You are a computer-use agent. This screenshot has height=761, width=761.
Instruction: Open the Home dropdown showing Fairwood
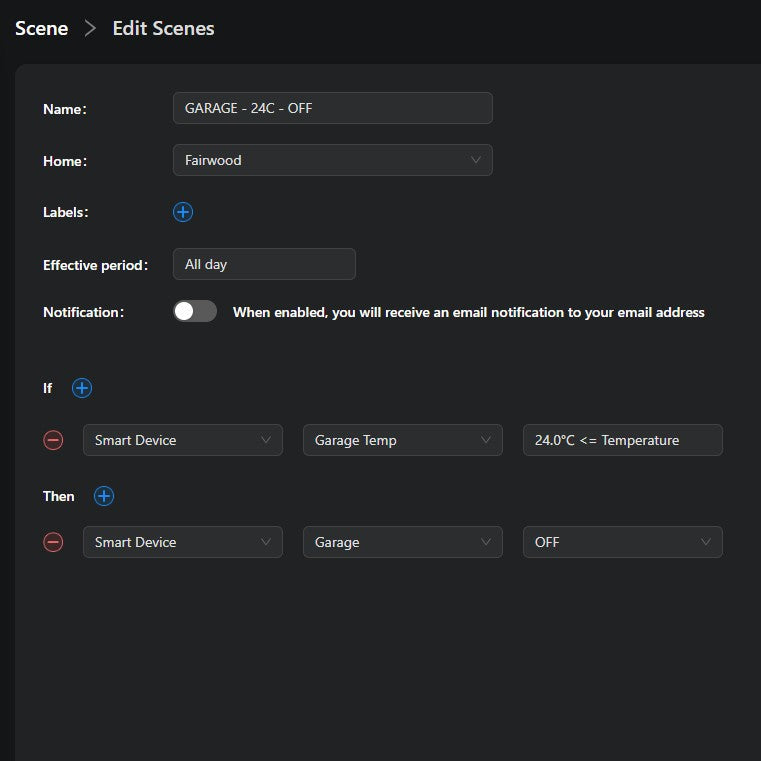pyautogui.click(x=332, y=160)
